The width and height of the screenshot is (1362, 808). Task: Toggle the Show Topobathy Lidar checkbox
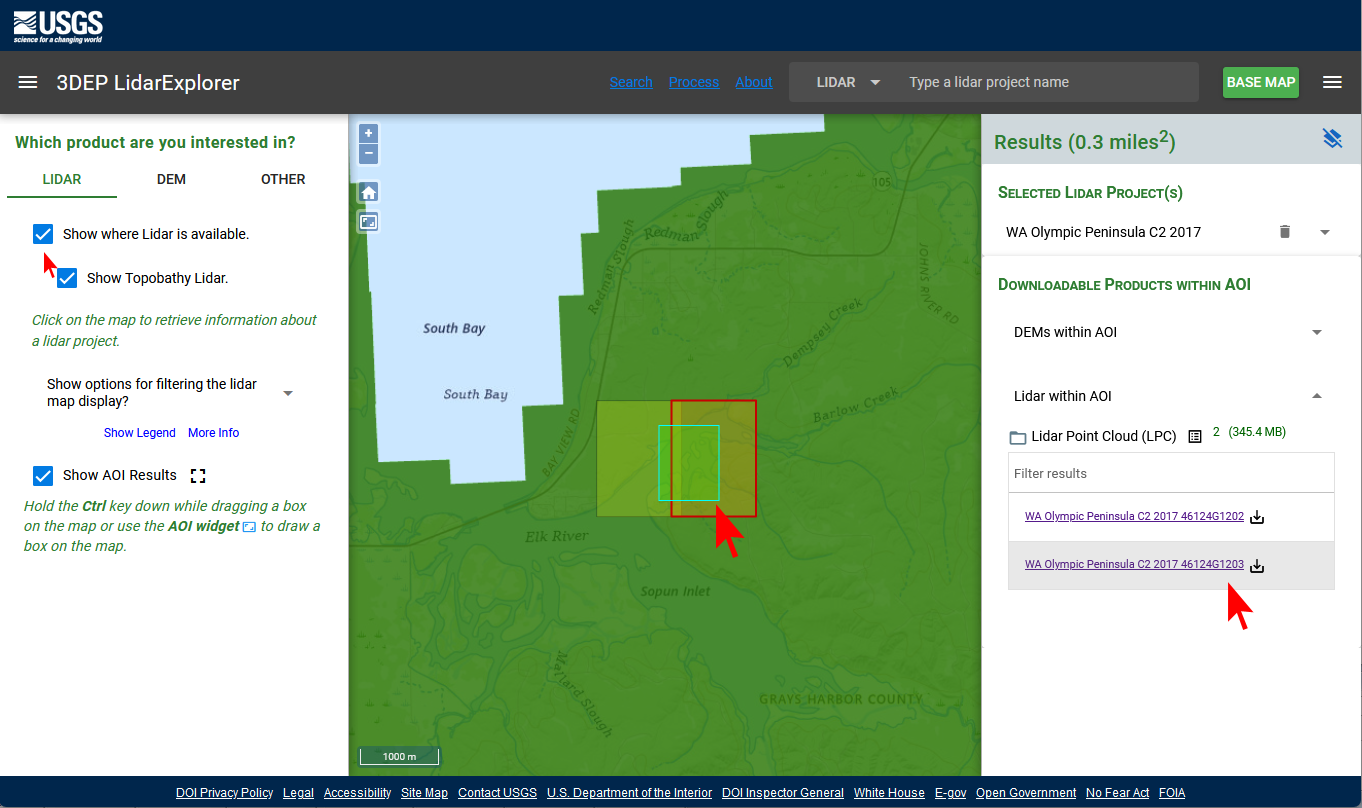[67, 278]
